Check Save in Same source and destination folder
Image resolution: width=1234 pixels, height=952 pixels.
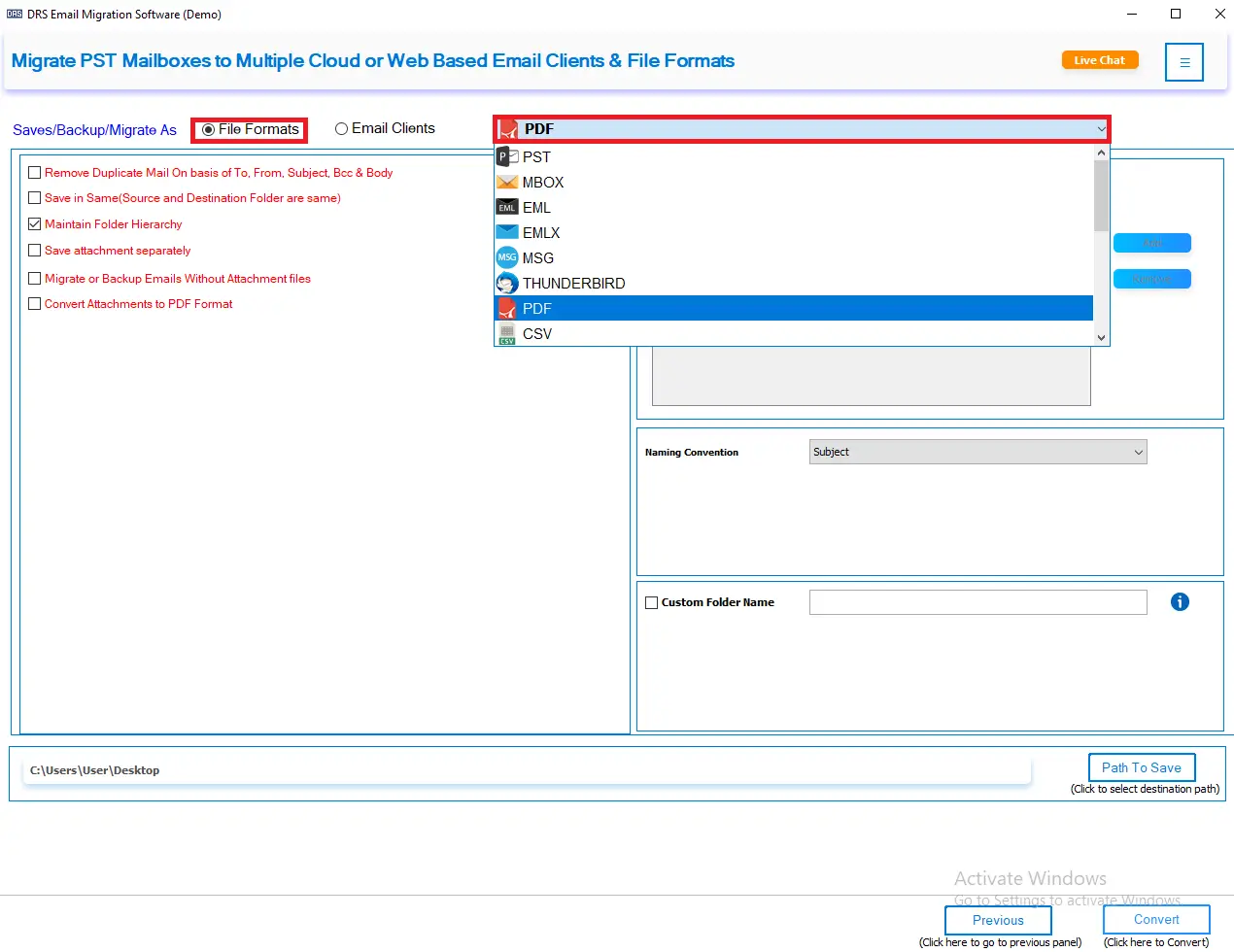pyautogui.click(x=35, y=198)
